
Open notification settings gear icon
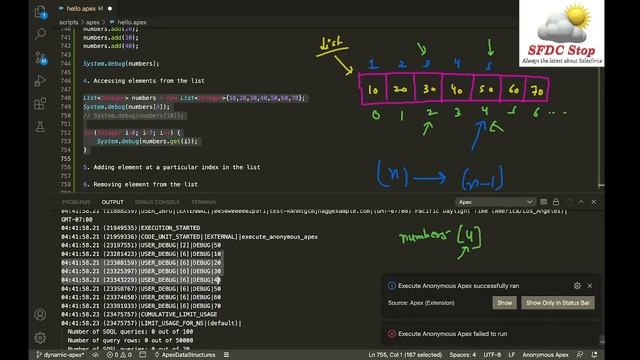pyautogui.click(x=577, y=286)
